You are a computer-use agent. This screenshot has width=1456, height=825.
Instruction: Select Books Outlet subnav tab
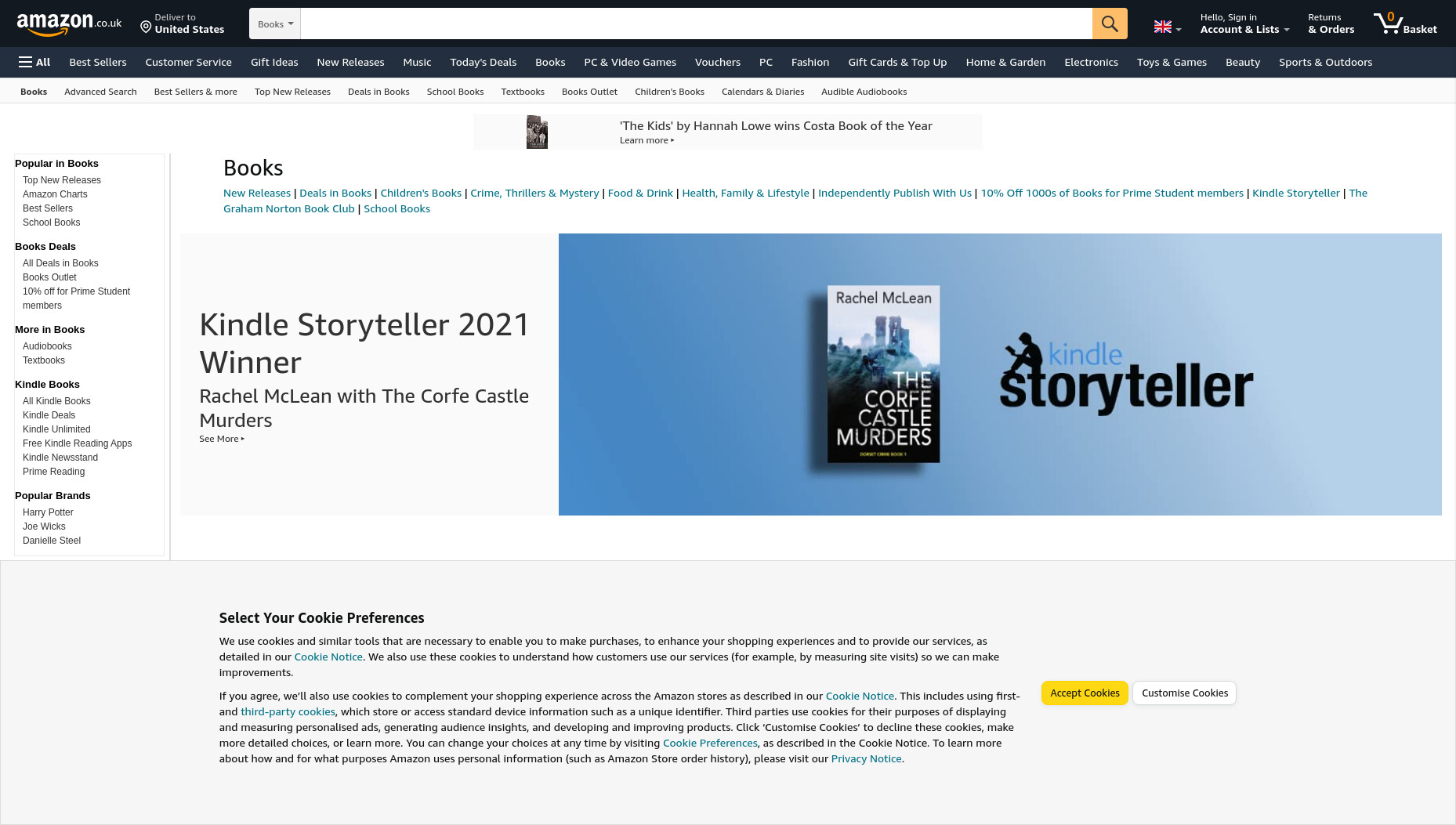pyautogui.click(x=589, y=92)
